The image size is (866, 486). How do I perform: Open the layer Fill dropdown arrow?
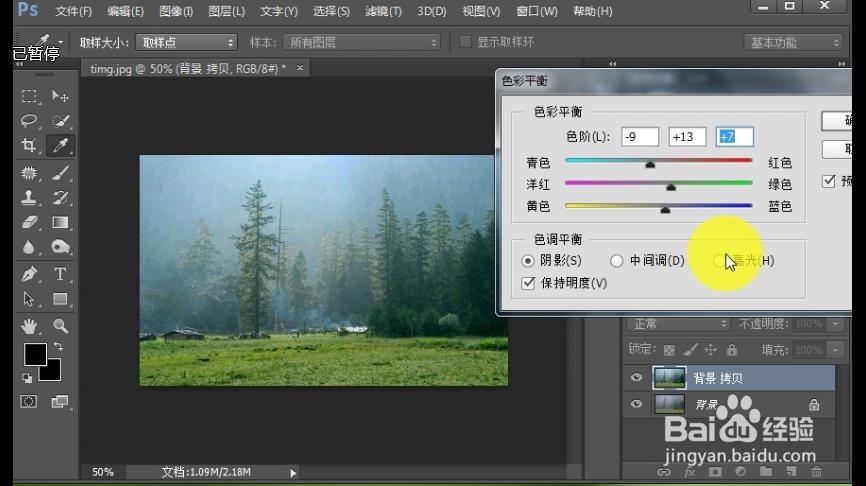coord(836,350)
